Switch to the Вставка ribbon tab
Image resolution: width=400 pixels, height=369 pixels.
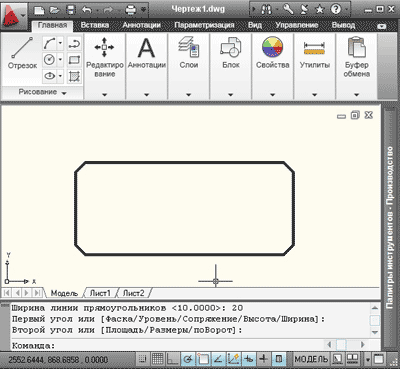tap(95, 25)
